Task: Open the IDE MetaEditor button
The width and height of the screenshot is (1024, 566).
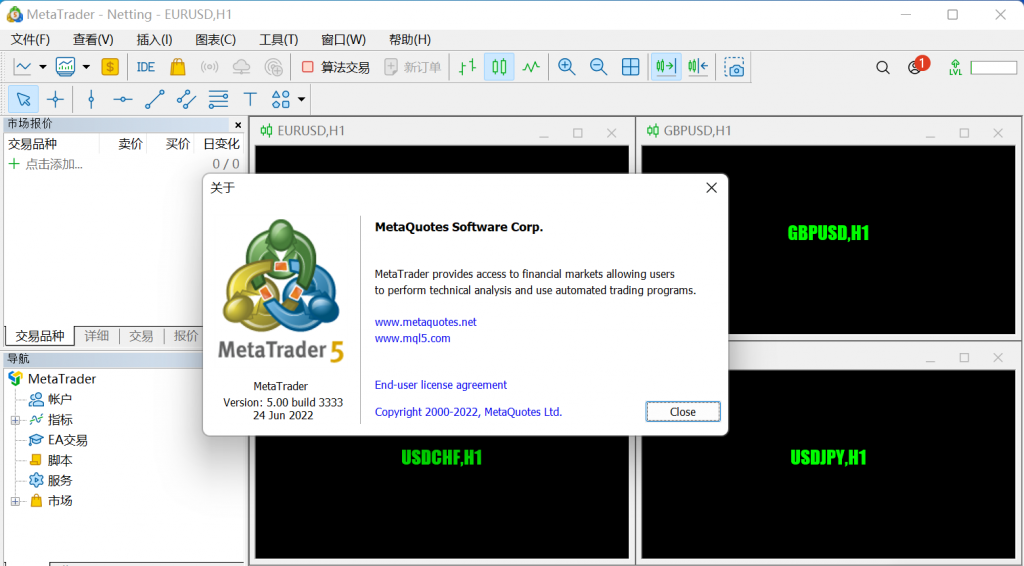Action: (x=146, y=67)
